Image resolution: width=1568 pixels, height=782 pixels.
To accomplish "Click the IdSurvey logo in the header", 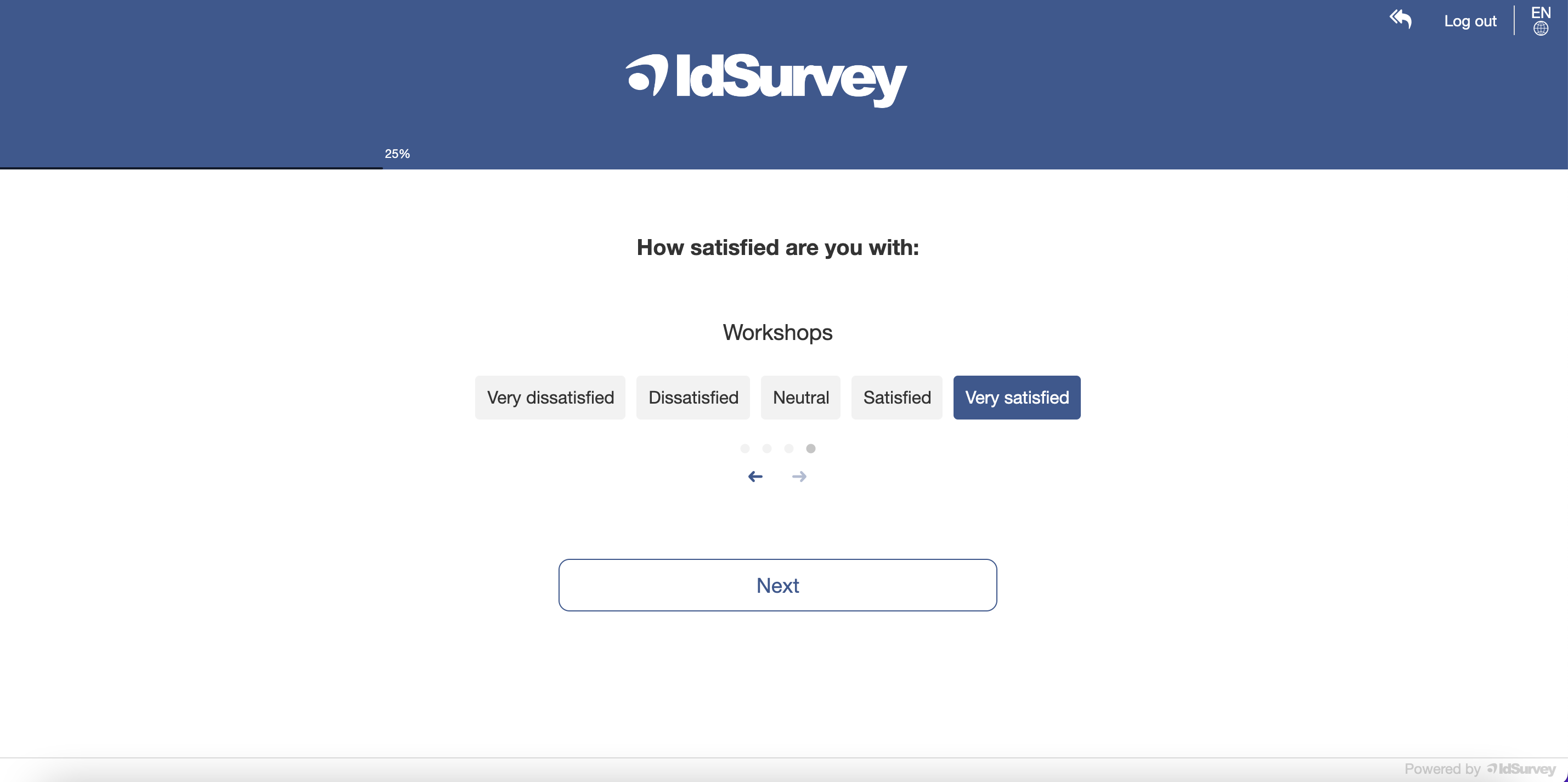I will point(766,78).
